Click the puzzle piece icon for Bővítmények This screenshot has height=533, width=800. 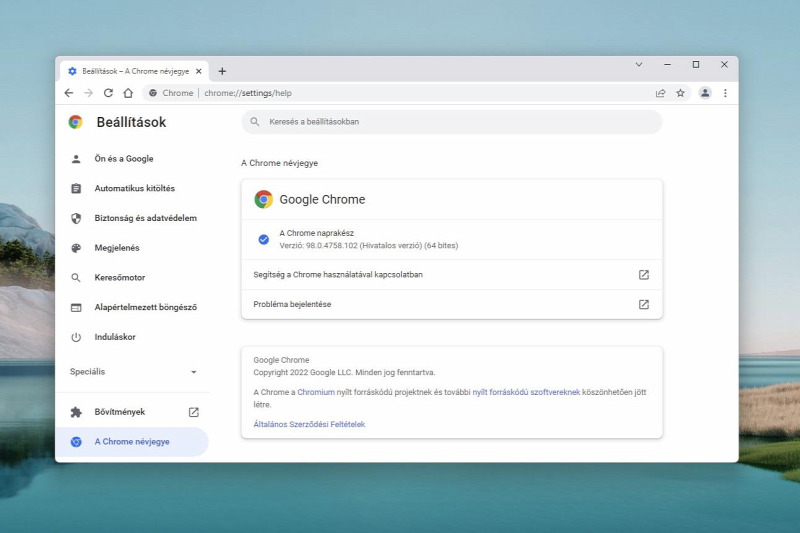76,412
